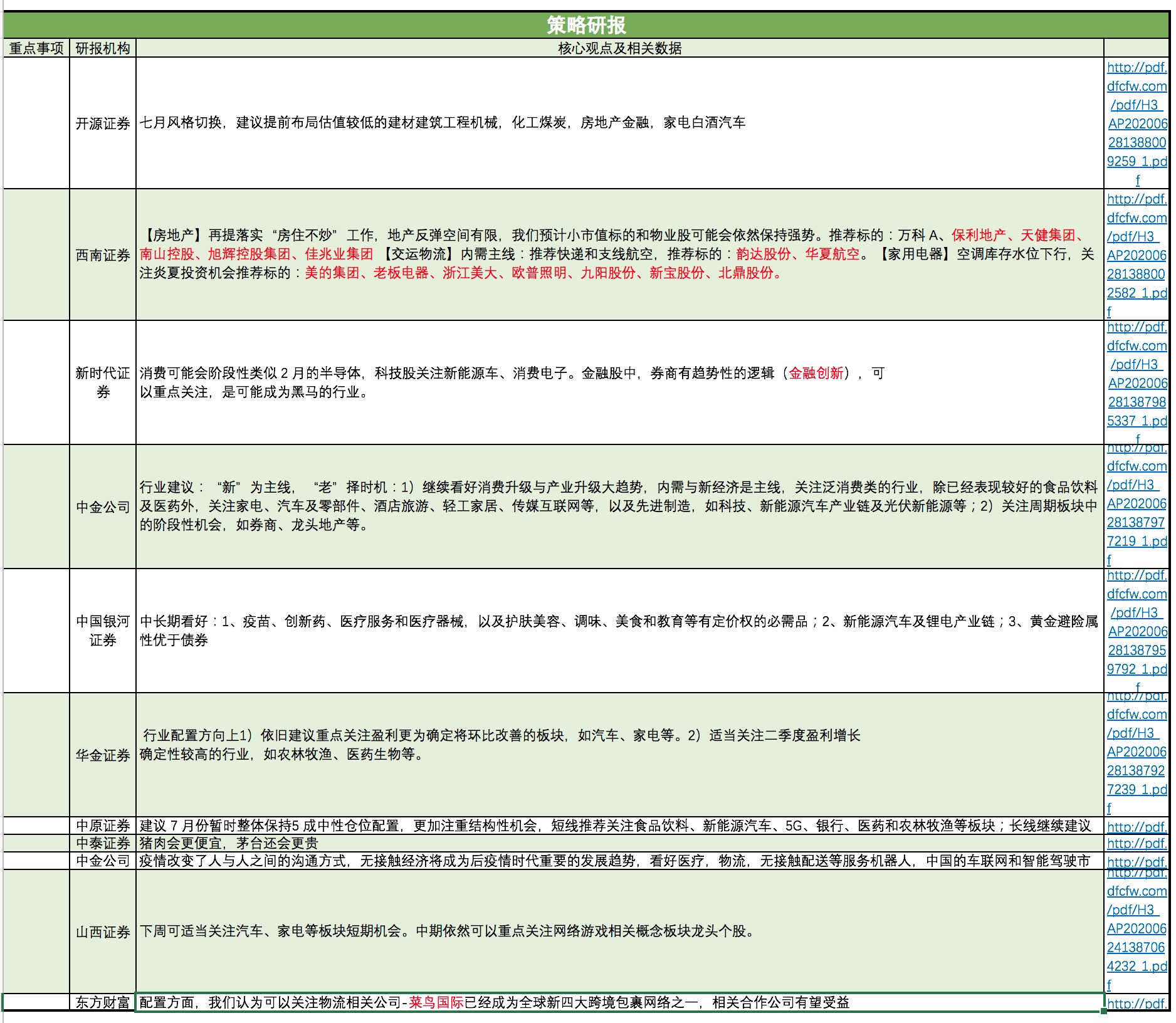Open the PDF link in the 开源证券 row
Viewport: 1176px width, 1023px height.
[1137, 123]
